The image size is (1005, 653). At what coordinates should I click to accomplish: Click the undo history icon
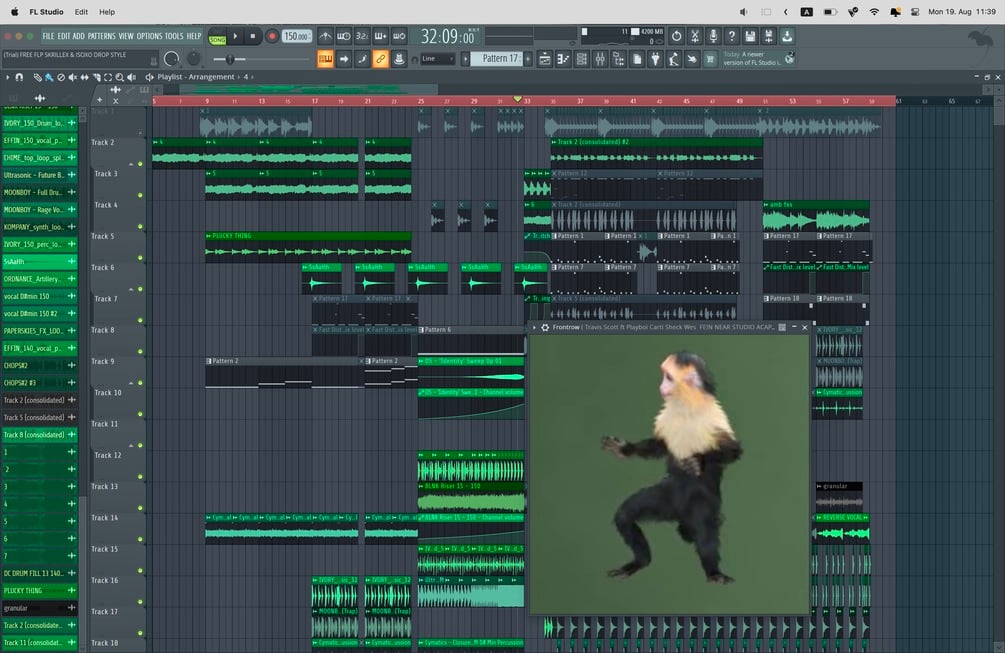tap(676, 37)
